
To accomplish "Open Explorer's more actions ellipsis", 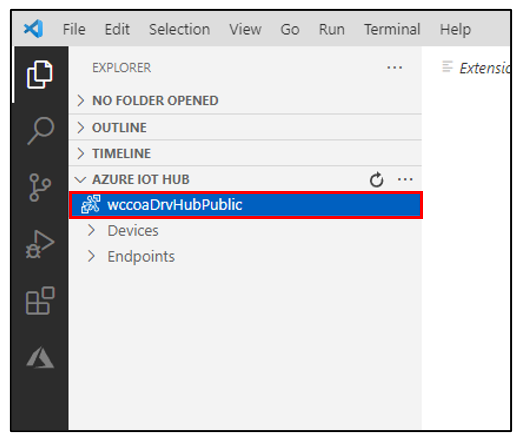I will point(394,68).
